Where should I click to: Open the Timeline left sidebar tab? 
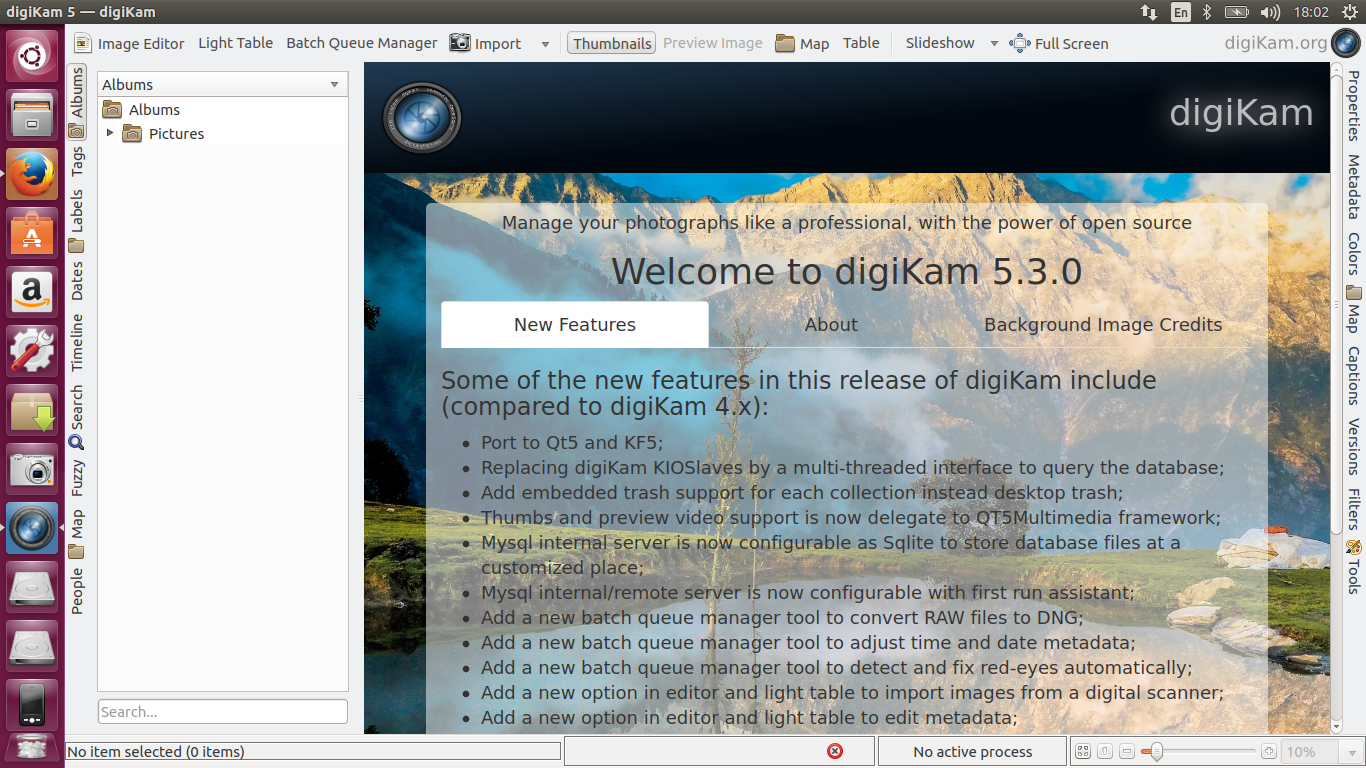77,342
